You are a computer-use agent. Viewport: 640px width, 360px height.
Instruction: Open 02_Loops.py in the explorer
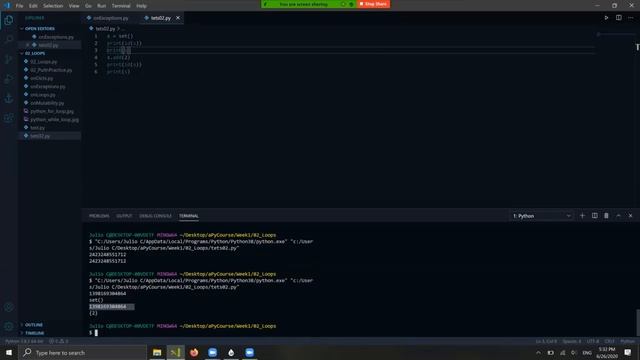44,62
